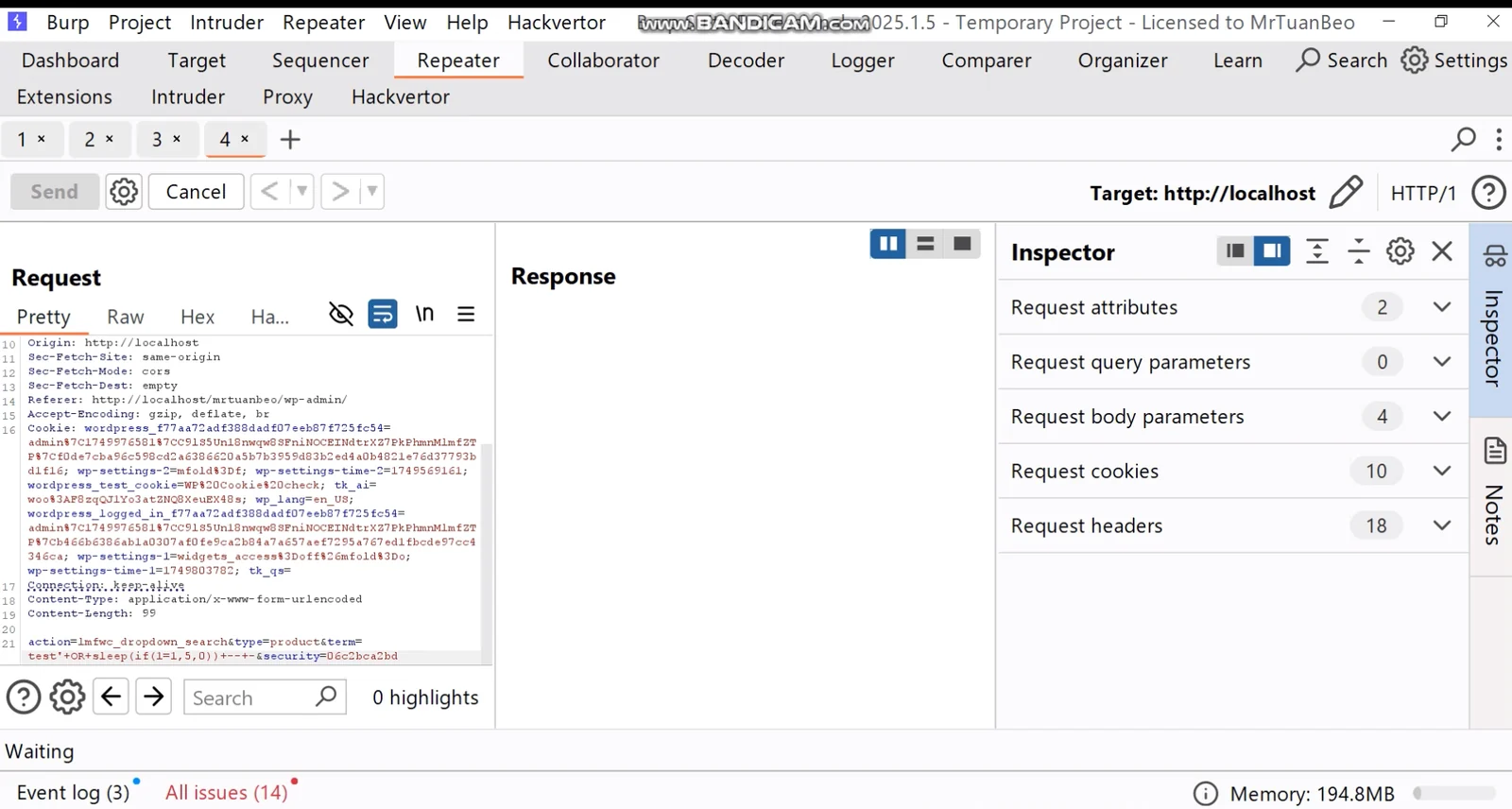
Task: Open Burp Search from top bar
Action: coord(1342,60)
